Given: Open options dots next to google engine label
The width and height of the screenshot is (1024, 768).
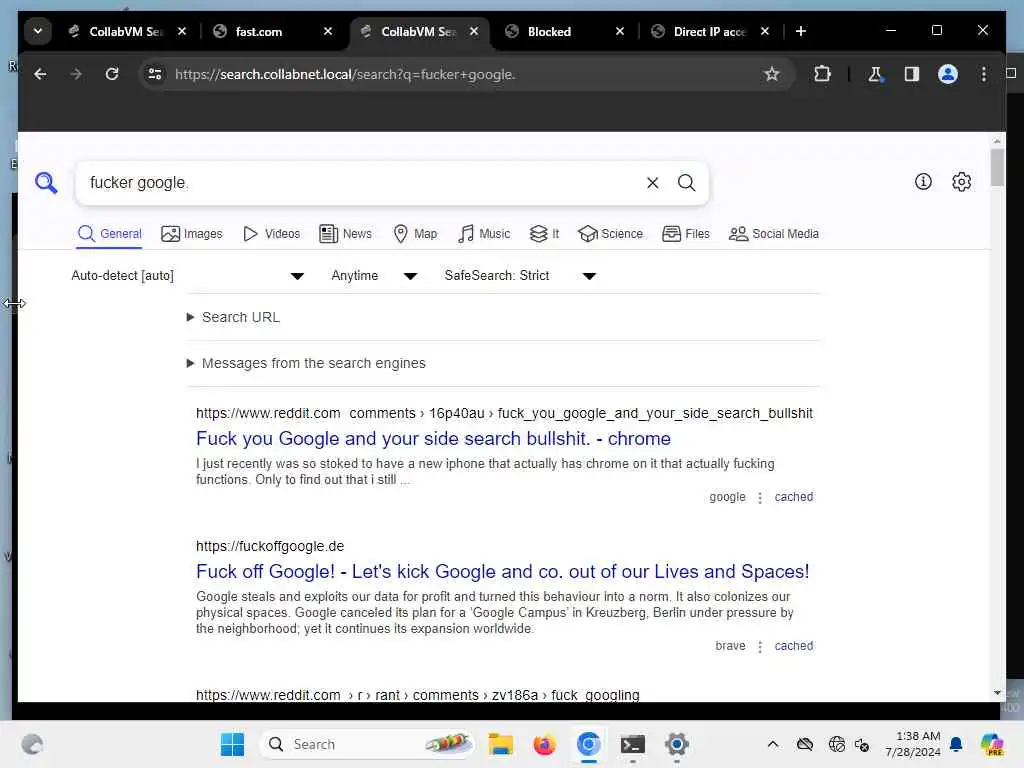Looking at the screenshot, I should 760,498.
